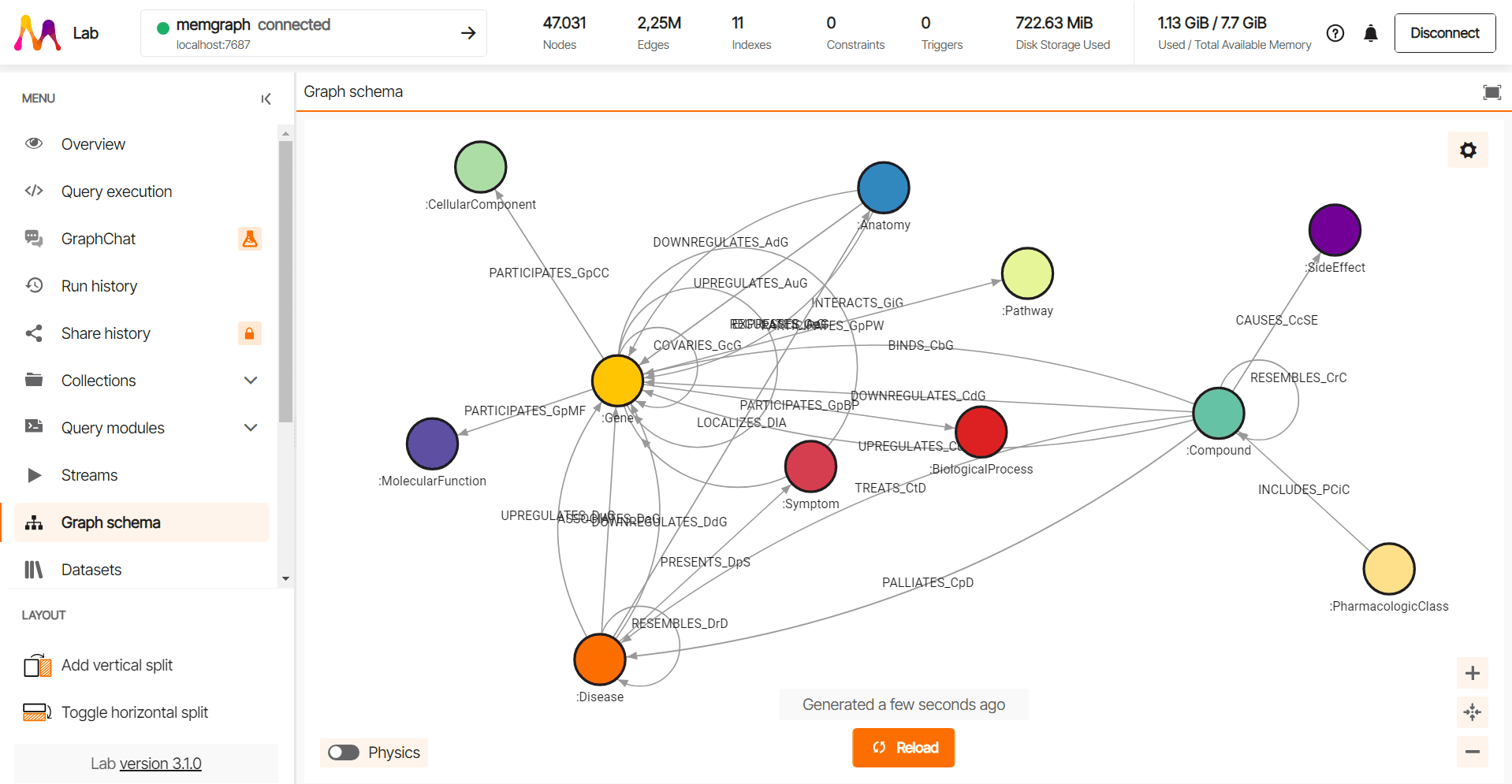Recenter the graph using fit icon
Image resolution: width=1512 pixels, height=784 pixels.
click(x=1472, y=712)
